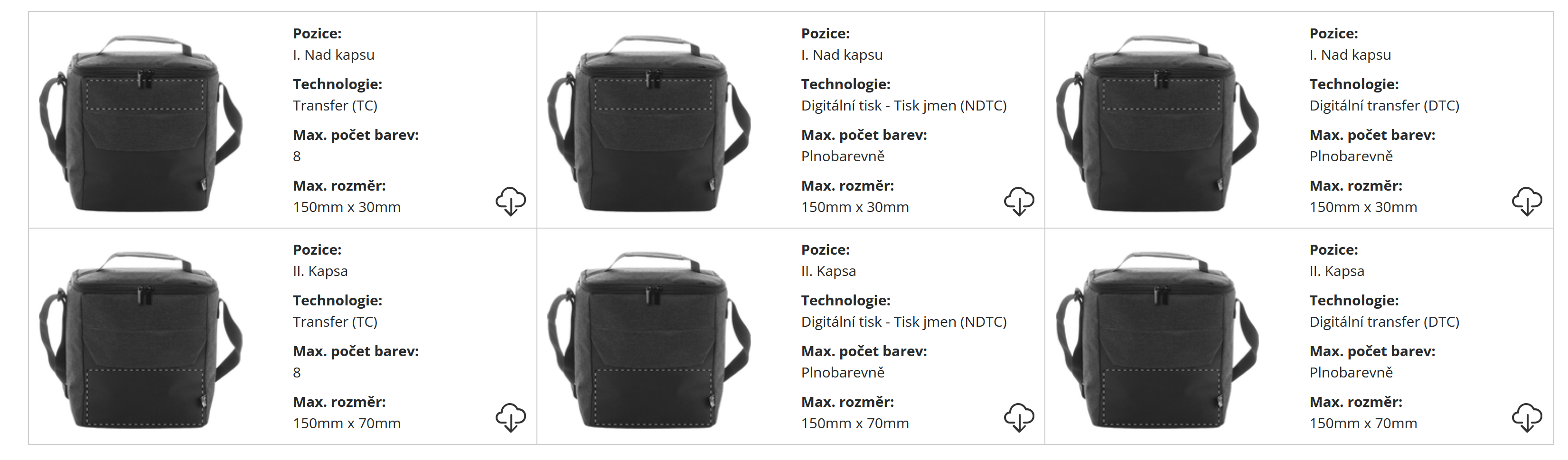Download Digitální transfer (DTC) Nad kapsu template
The height and width of the screenshot is (460, 1568).
point(1527,201)
